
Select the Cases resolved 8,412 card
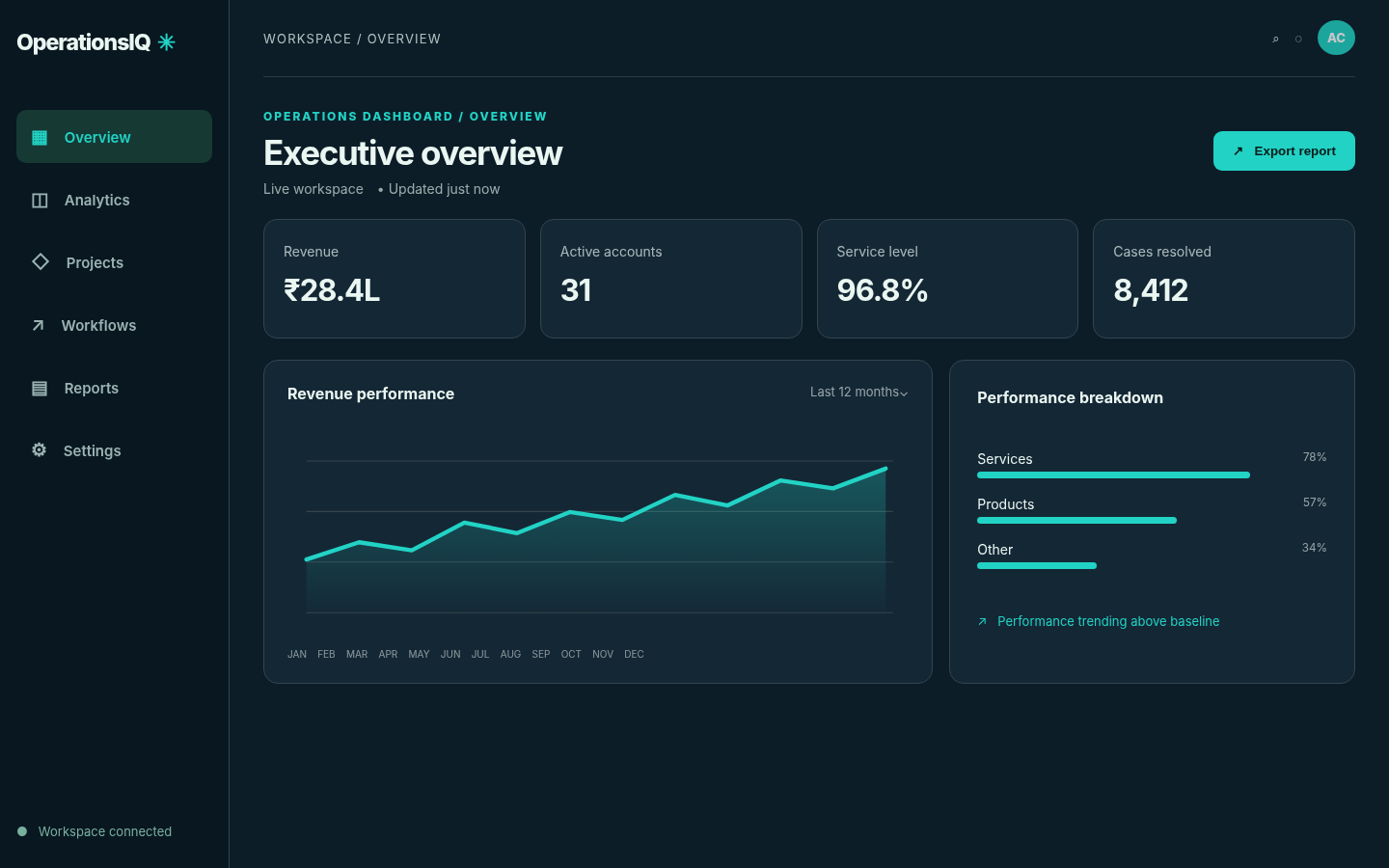[1224, 279]
